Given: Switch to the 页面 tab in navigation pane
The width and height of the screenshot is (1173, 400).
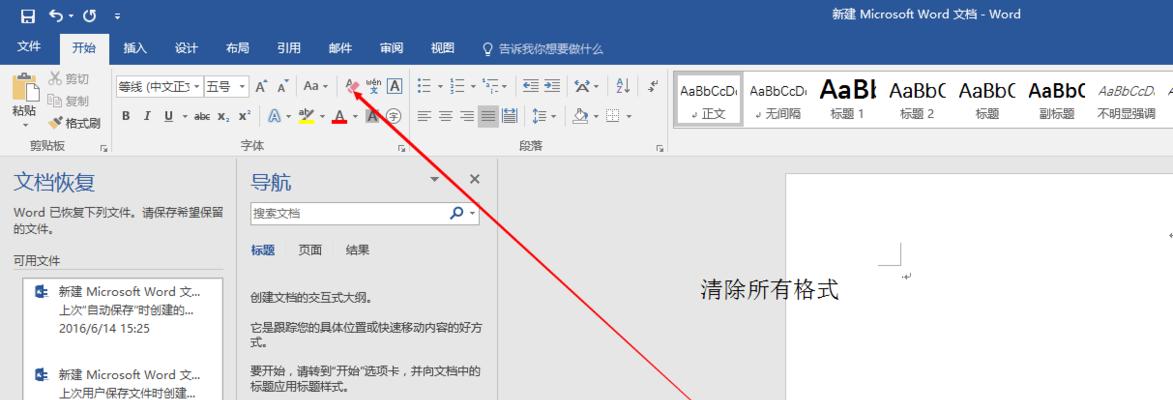Looking at the screenshot, I should 310,250.
